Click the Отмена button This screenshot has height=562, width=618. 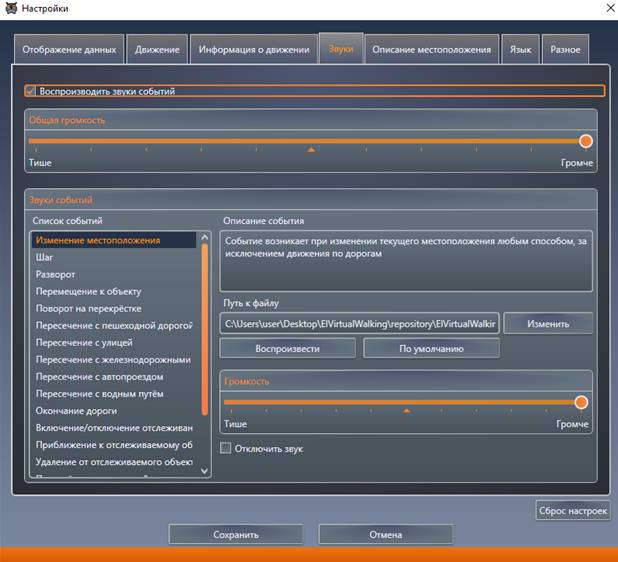coord(385,534)
